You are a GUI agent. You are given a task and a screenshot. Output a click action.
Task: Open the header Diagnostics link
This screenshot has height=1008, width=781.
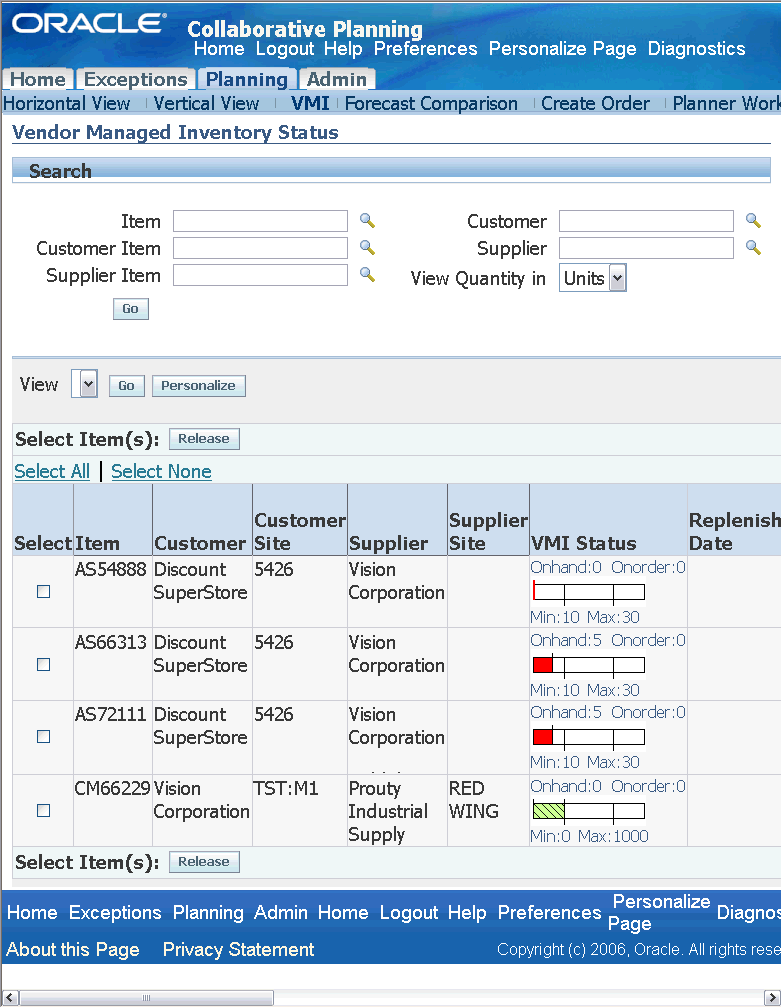tap(696, 49)
